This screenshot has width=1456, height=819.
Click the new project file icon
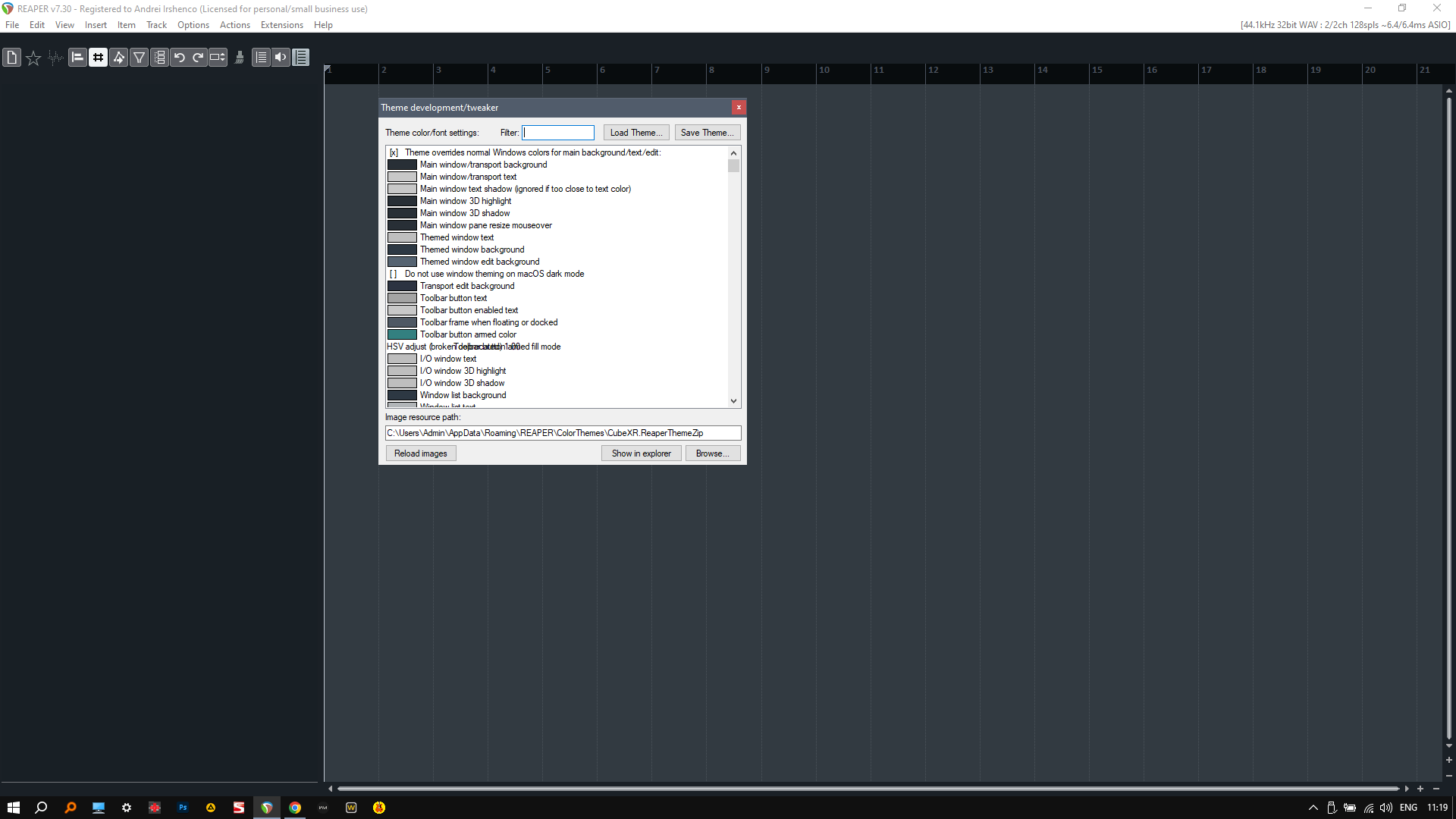click(x=11, y=57)
